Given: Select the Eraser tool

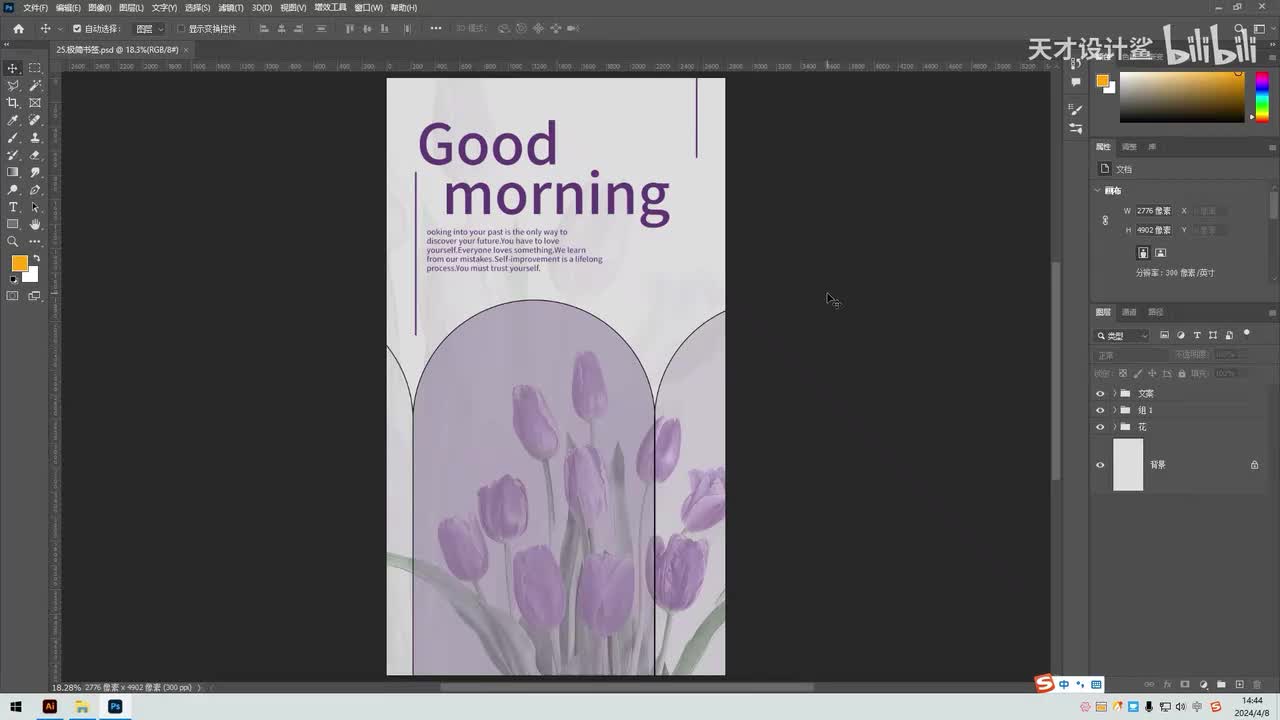Looking at the screenshot, I should point(35,155).
